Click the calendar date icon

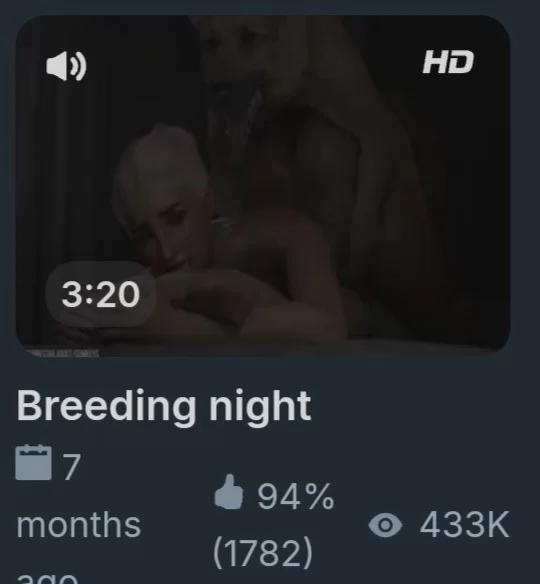[34, 462]
